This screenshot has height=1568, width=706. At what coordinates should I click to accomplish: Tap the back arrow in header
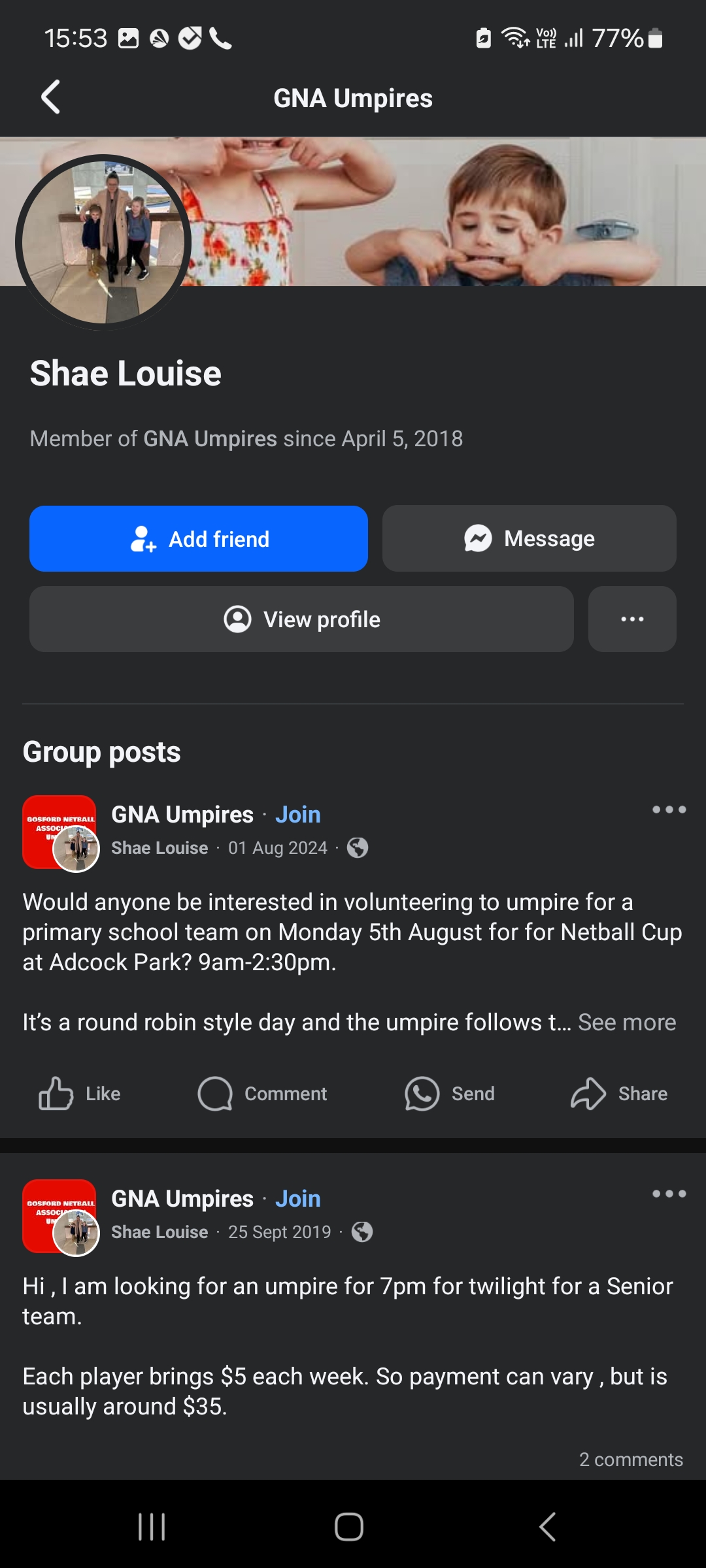(50, 98)
